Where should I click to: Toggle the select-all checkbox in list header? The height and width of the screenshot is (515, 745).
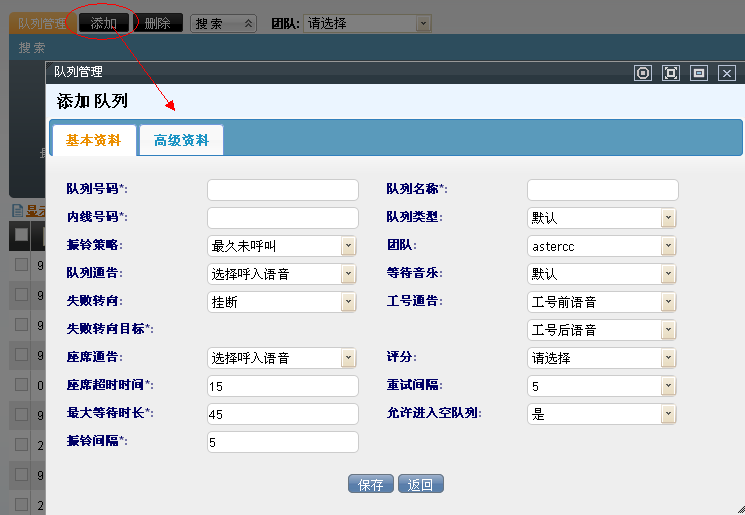(20, 236)
